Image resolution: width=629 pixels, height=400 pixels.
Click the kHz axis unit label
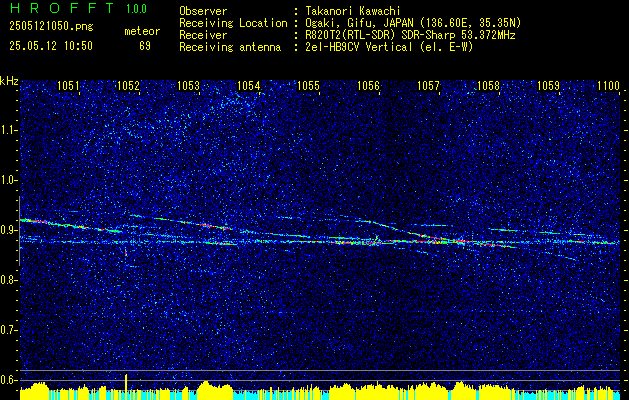[x=9, y=81]
